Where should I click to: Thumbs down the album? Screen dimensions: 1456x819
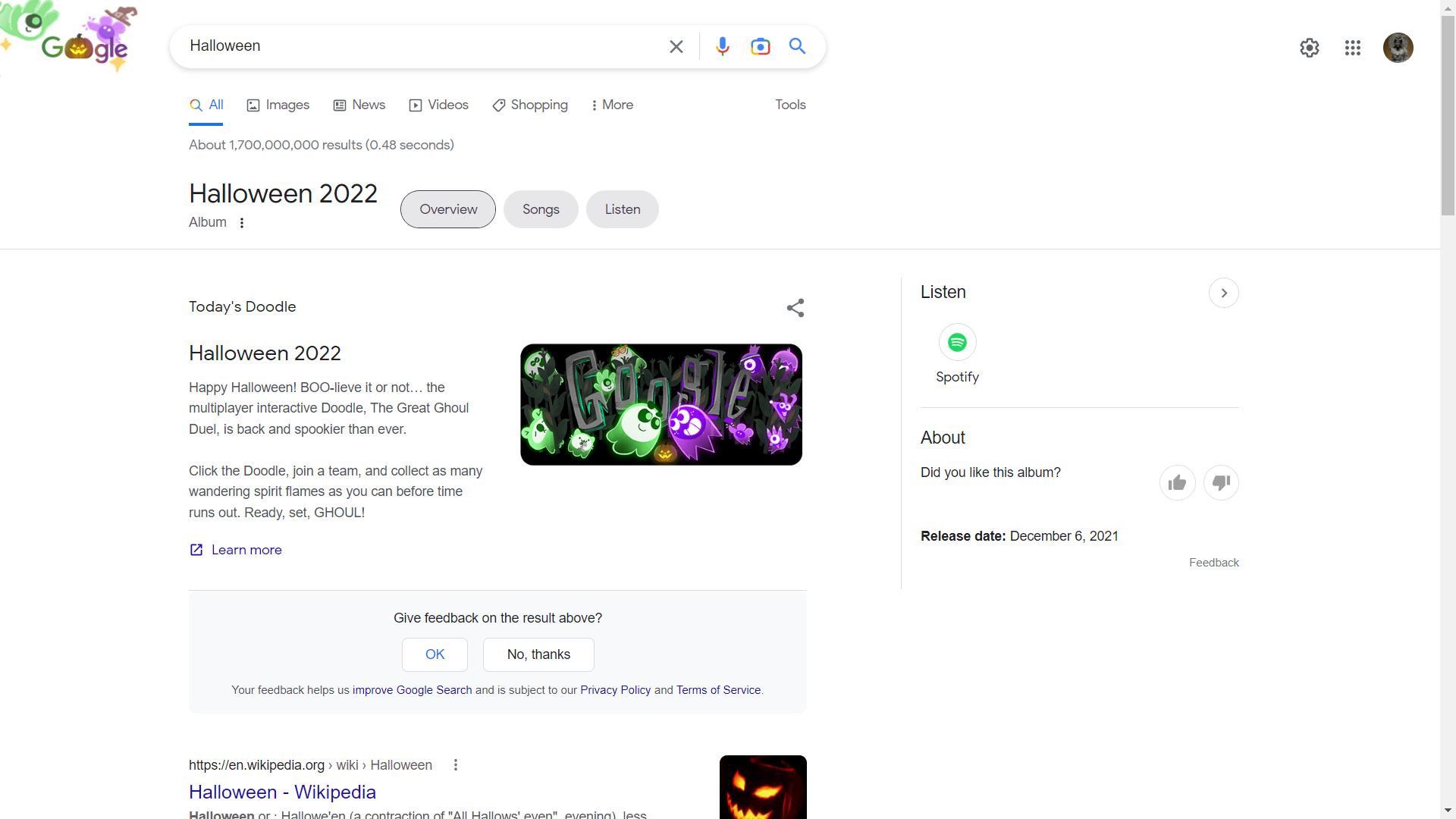click(x=1221, y=482)
